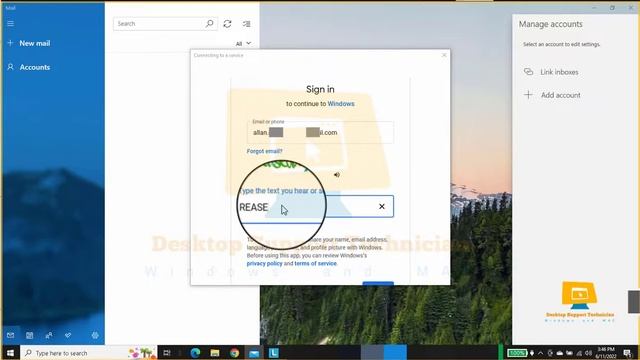Open the Action Center notifications icon

coord(627,353)
